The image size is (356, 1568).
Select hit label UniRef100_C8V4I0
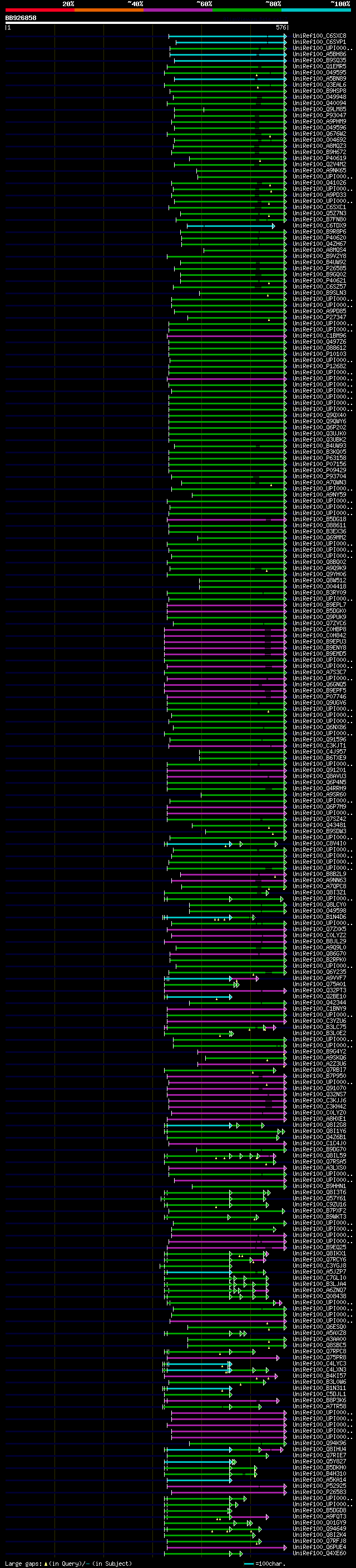click(x=319, y=844)
